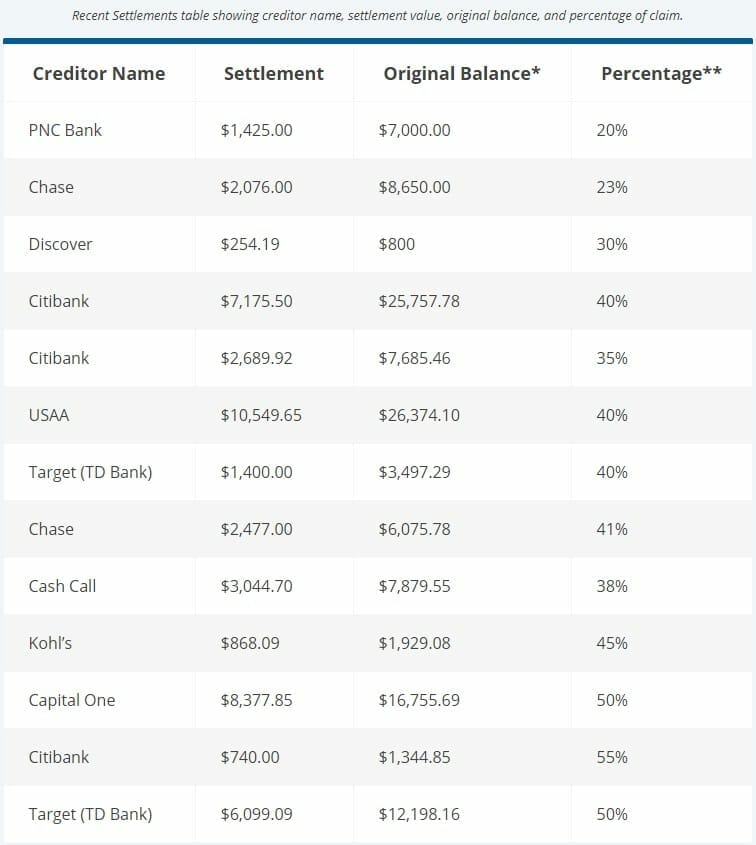Click the $12,198.16 original balance
The width and height of the screenshot is (756, 845).
pos(419,814)
